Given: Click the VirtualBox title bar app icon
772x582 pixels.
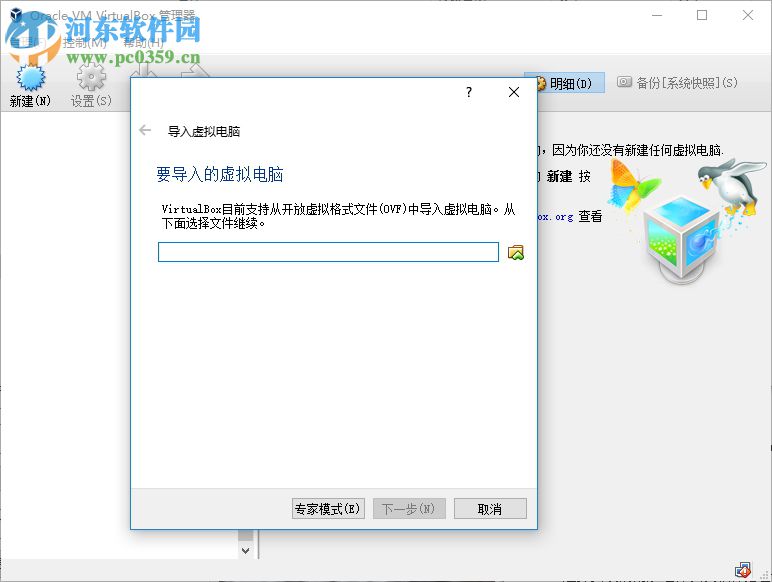Looking at the screenshot, I should (x=16, y=15).
